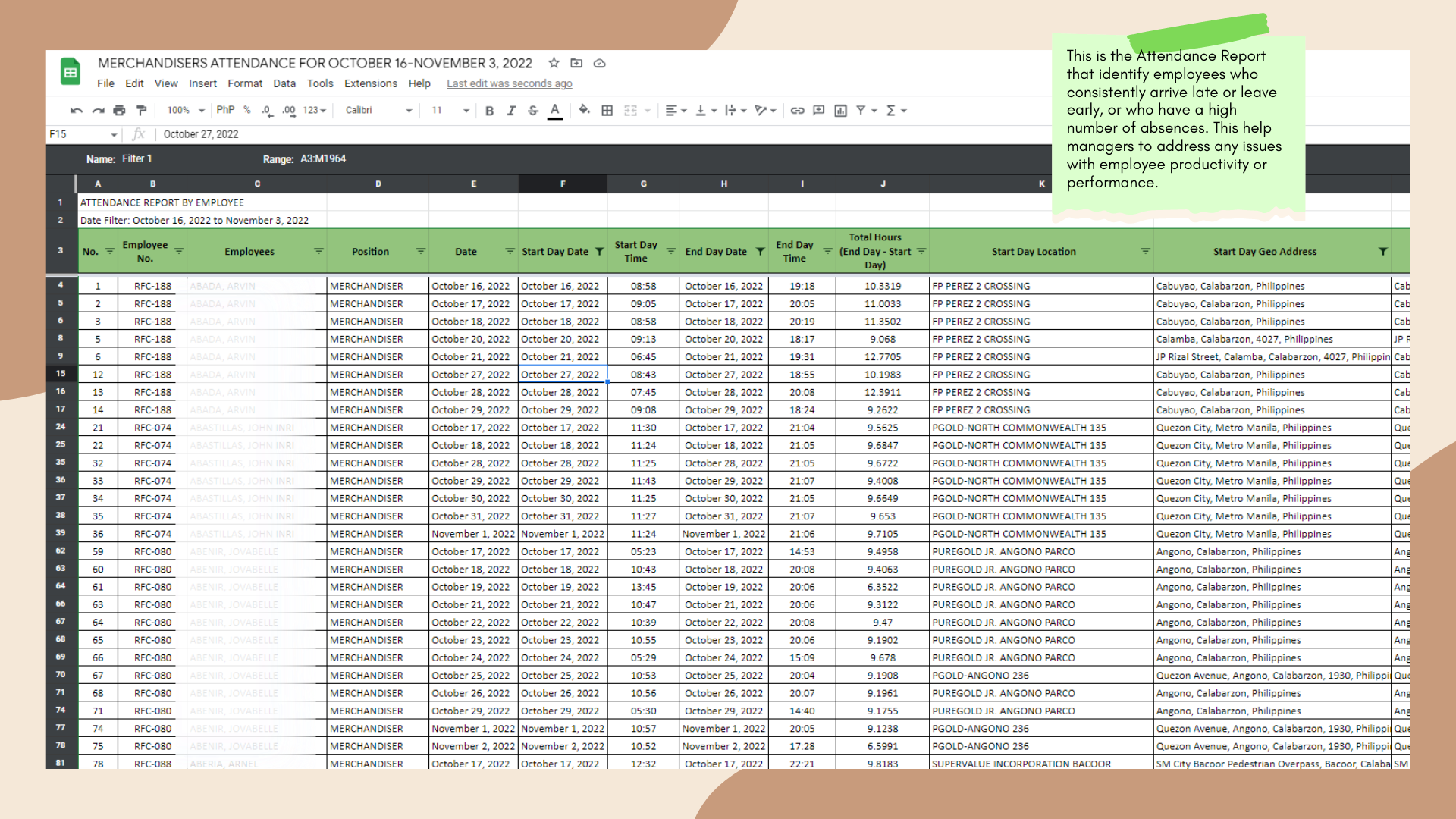Screen dimensions: 1456x819
Task: Open the active End Day Date filter
Action: click(760, 251)
